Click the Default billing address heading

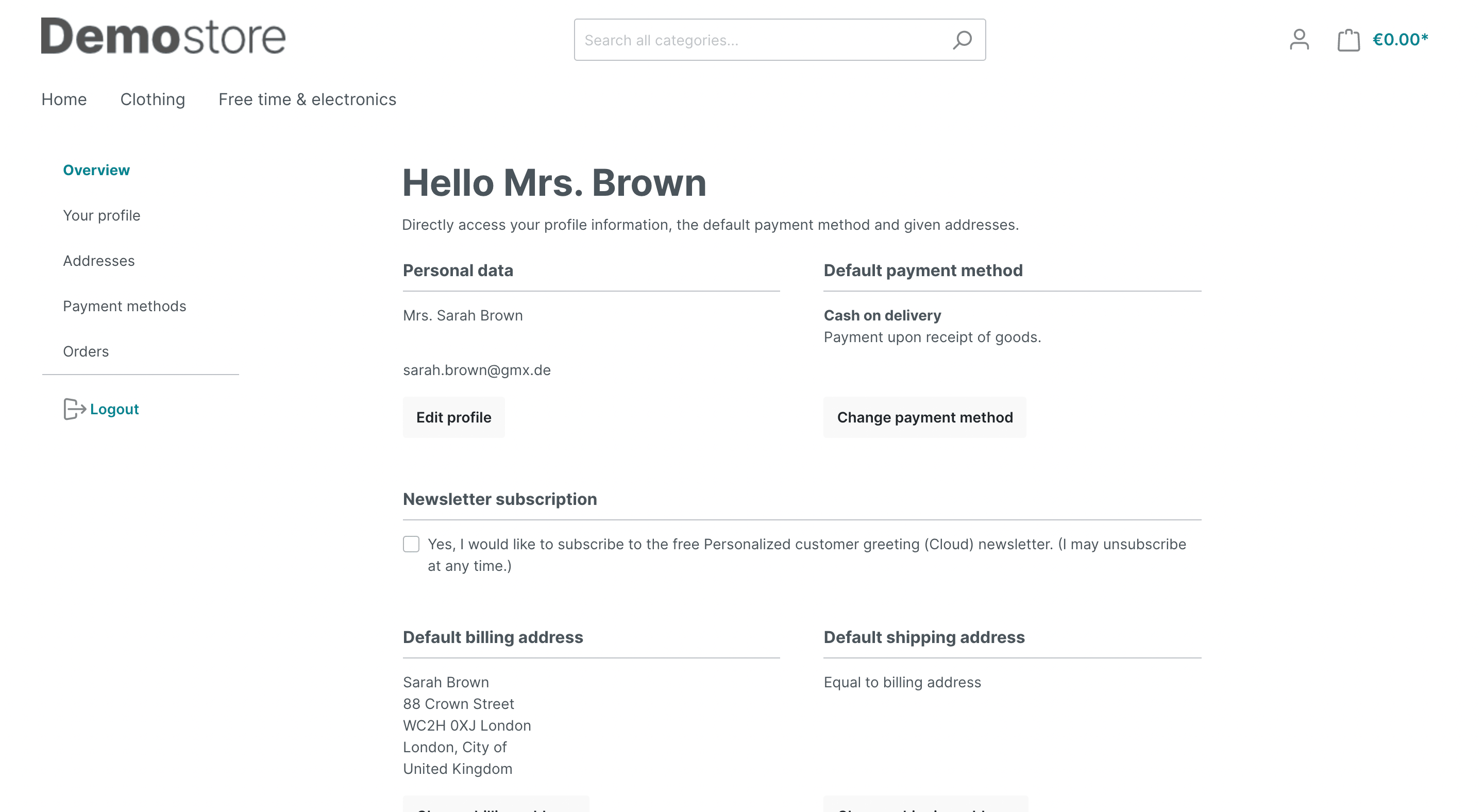point(493,637)
